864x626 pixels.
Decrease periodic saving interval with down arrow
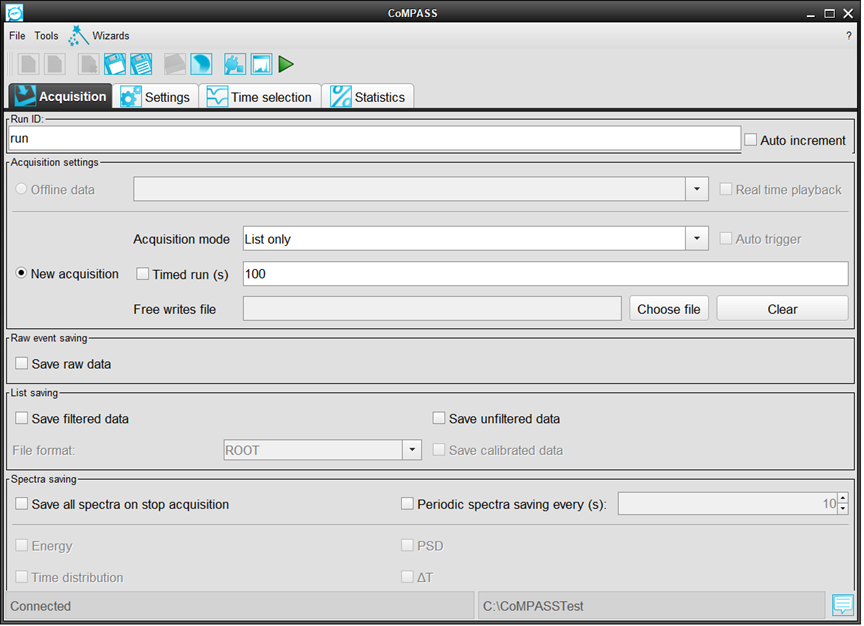(843, 509)
